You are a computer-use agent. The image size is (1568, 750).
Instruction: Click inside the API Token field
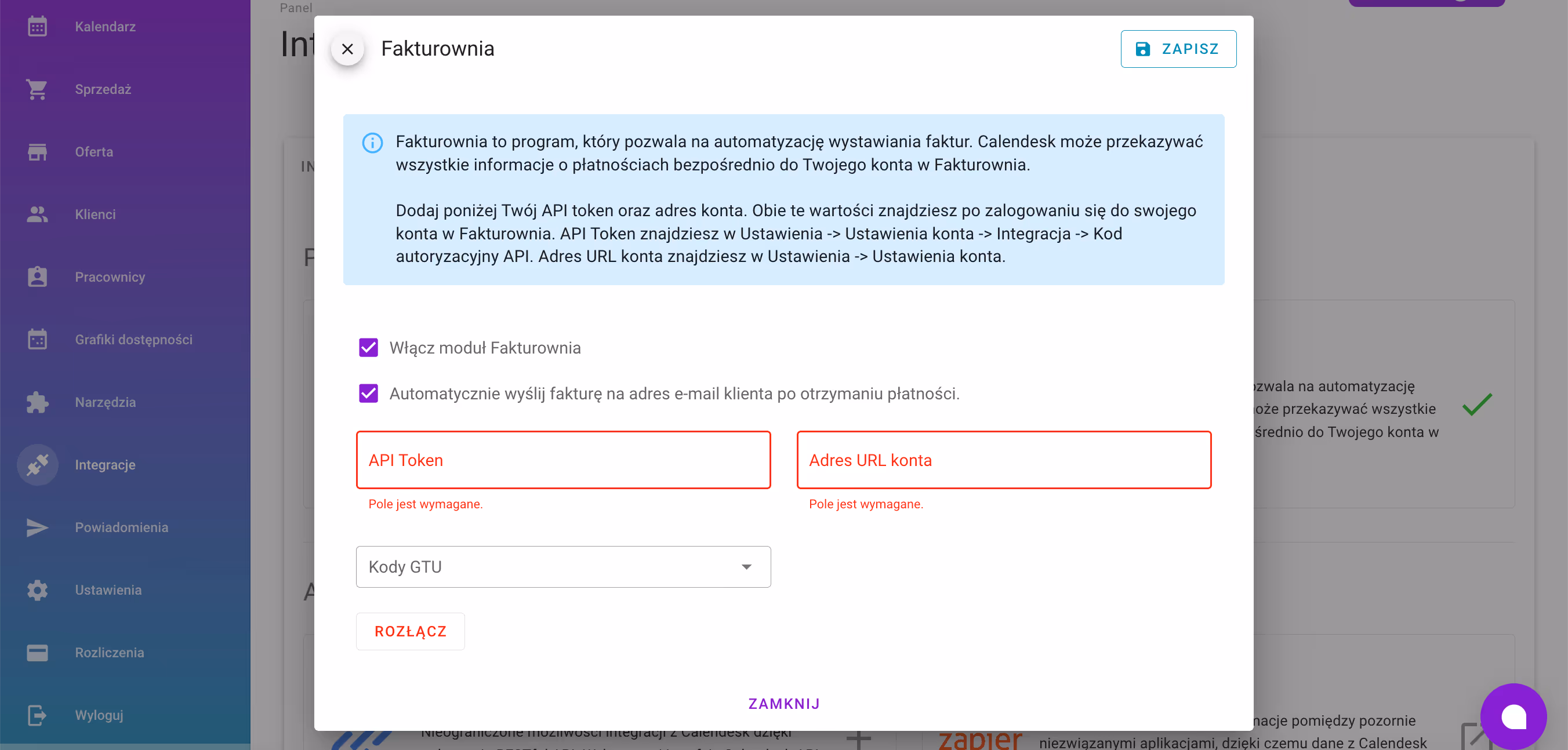(x=562, y=460)
